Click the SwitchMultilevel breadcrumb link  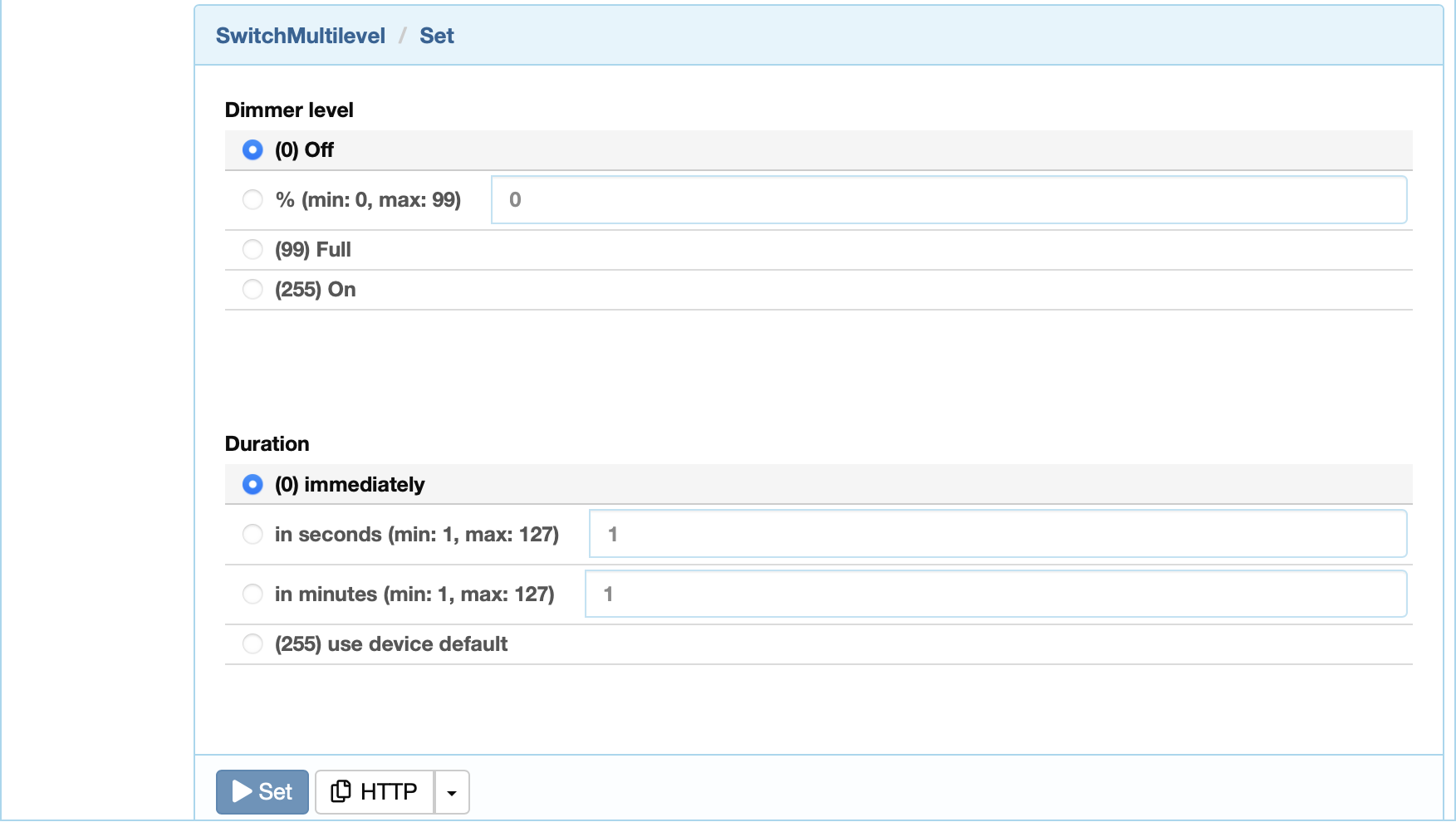[301, 36]
